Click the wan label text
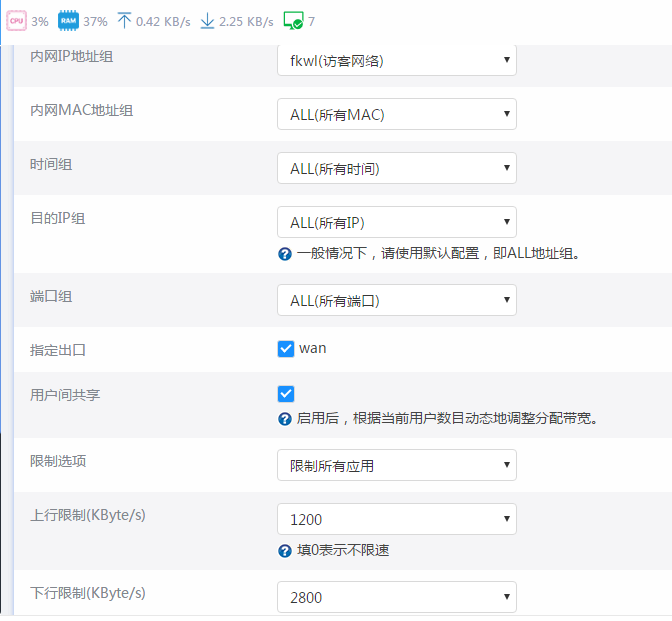672x621 pixels. tap(312, 348)
